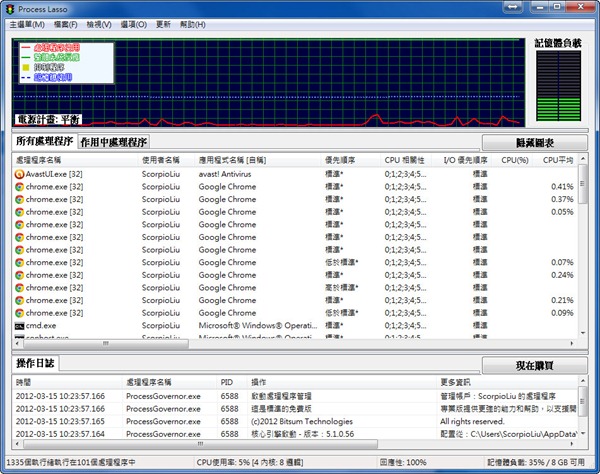Screen dimensions: 600x474
Task: Select the 所有處理程序 tab
Action: (x=45, y=143)
